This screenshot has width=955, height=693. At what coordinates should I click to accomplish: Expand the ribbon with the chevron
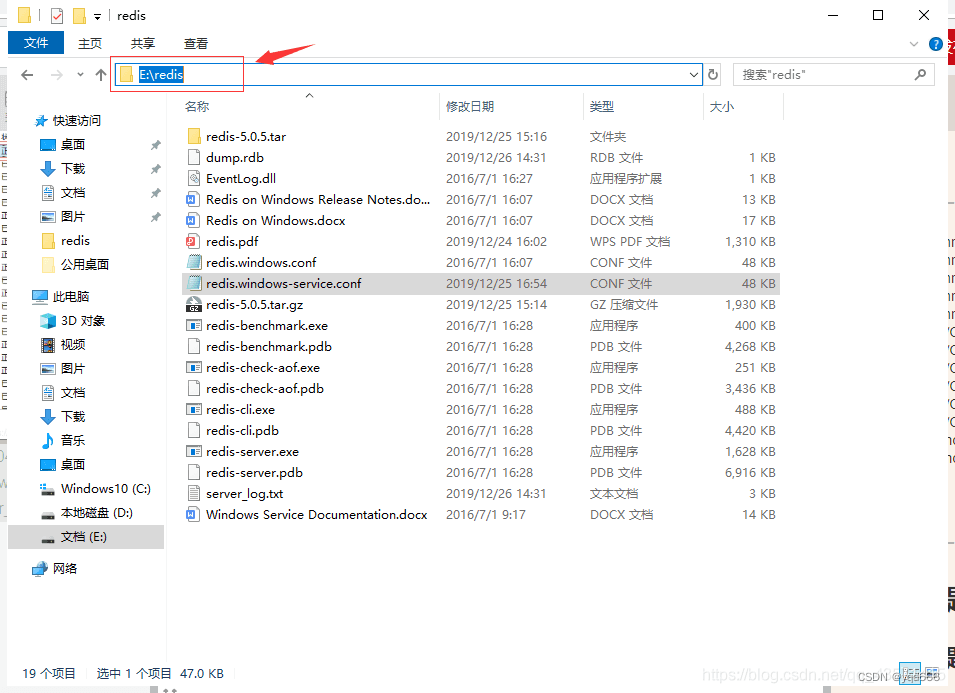pyautogui.click(x=914, y=44)
